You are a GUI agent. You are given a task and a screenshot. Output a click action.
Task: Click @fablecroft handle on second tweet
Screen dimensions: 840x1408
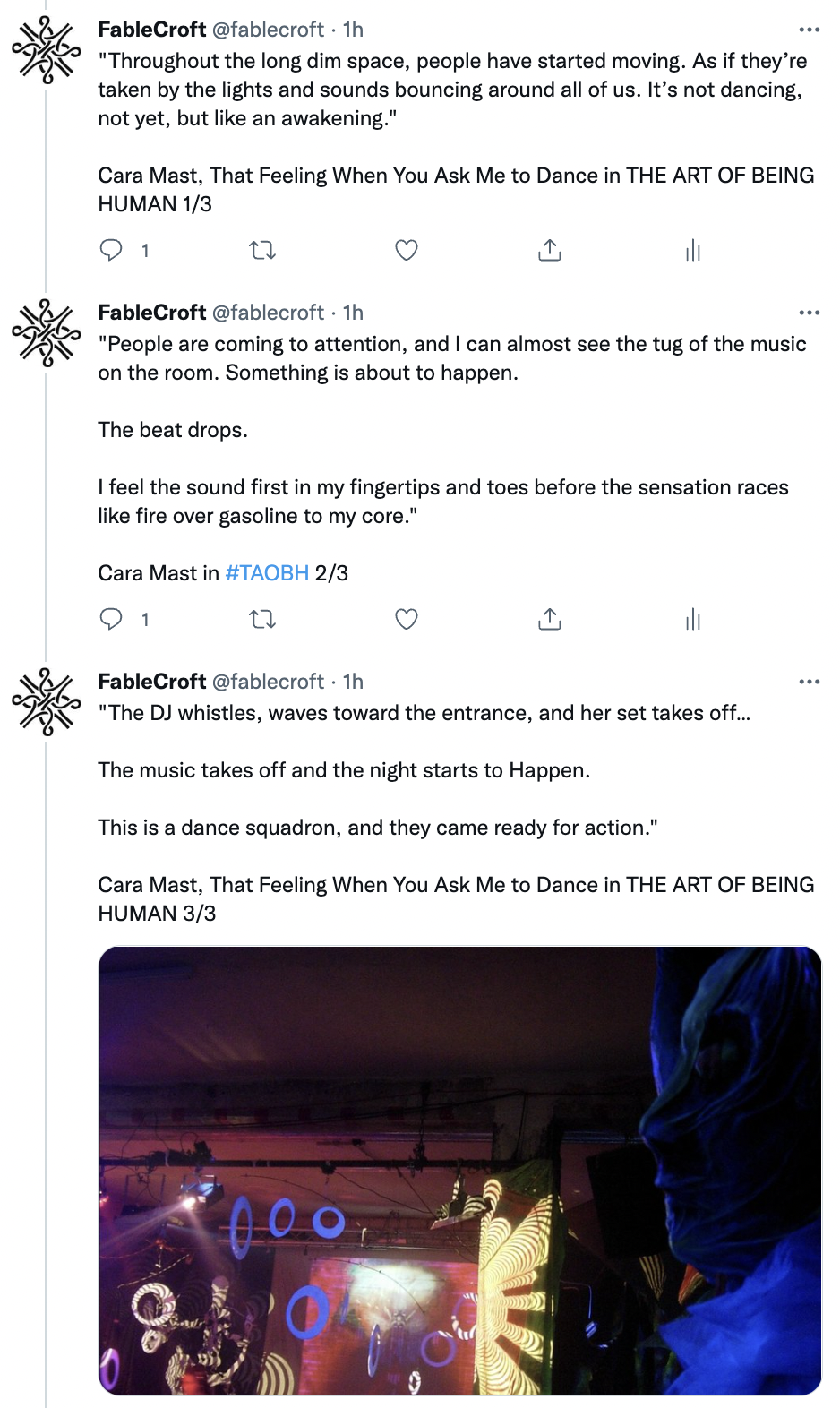pos(268,313)
